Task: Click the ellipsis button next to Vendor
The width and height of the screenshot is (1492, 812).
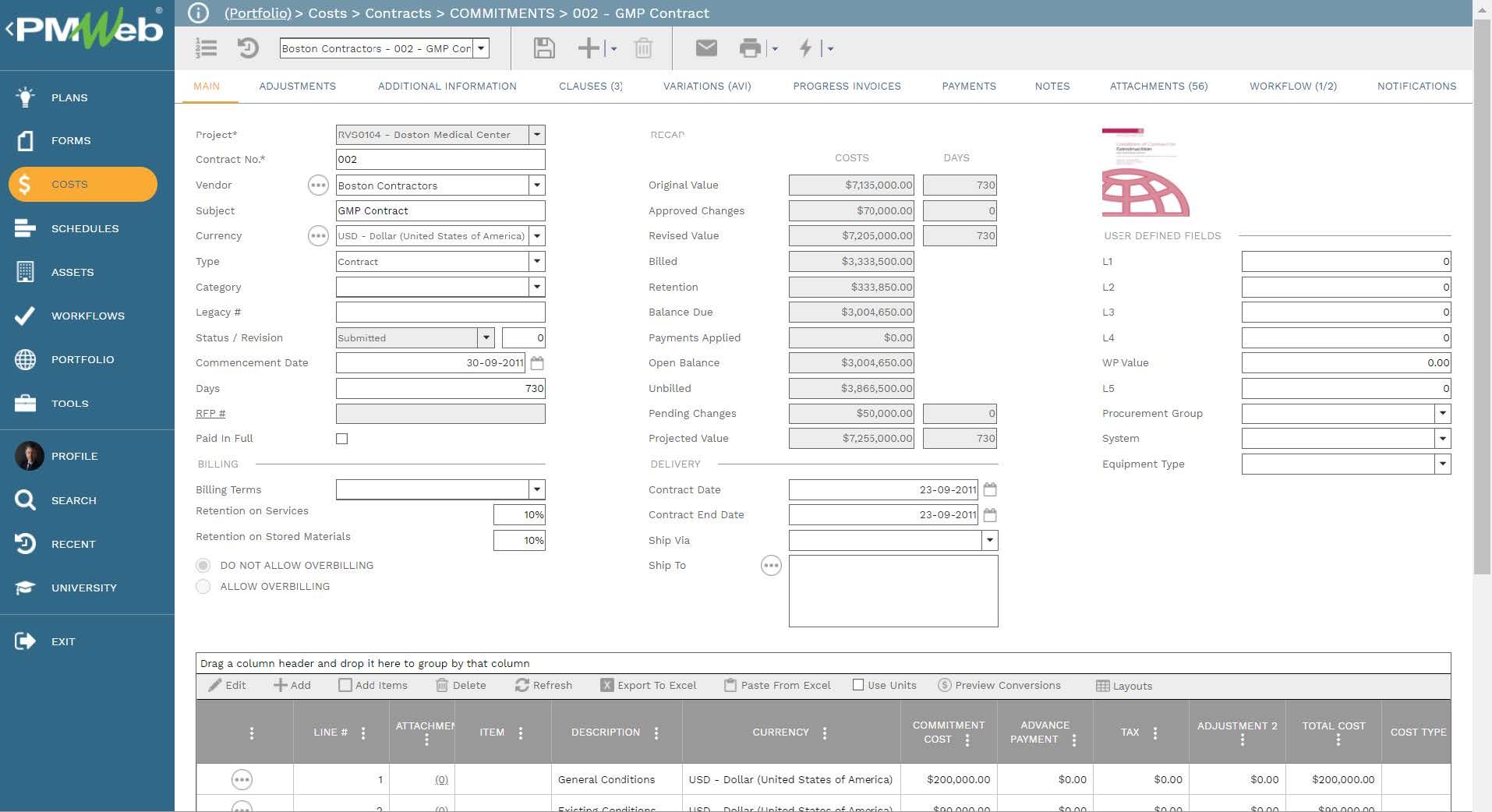Action: 318,185
